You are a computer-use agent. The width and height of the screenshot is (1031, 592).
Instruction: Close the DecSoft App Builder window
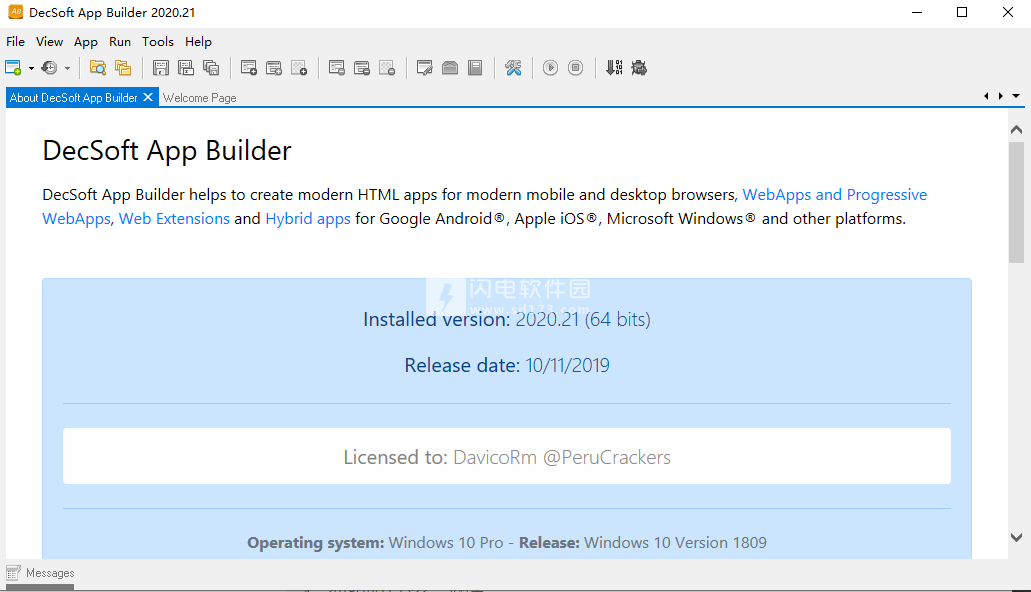1007,12
